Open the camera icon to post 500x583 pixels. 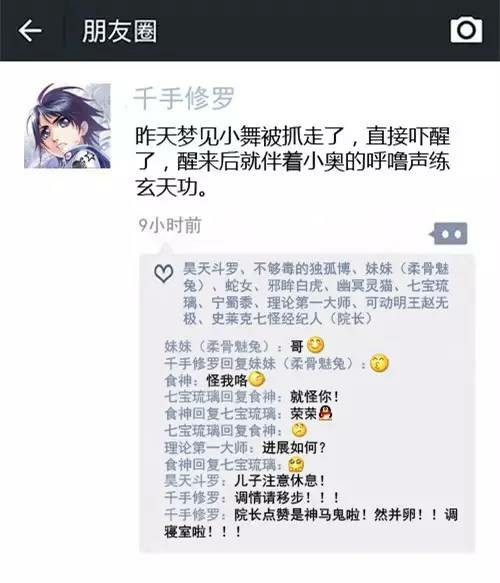[466, 30]
